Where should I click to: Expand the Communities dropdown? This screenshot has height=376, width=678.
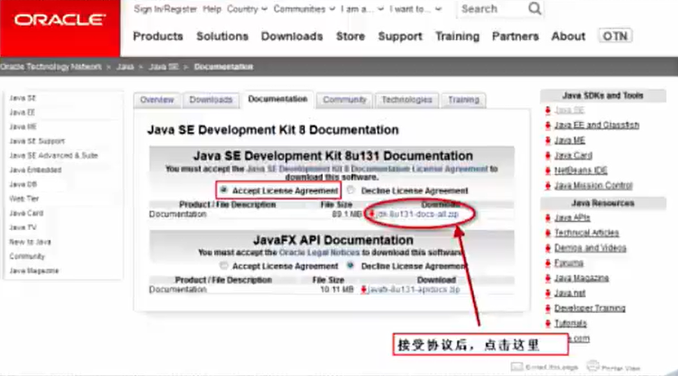[x=304, y=9]
